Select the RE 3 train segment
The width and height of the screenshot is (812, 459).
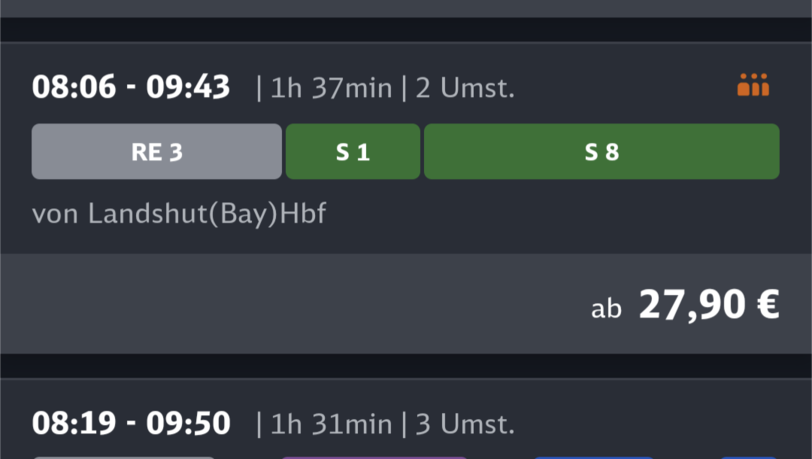click(x=156, y=152)
